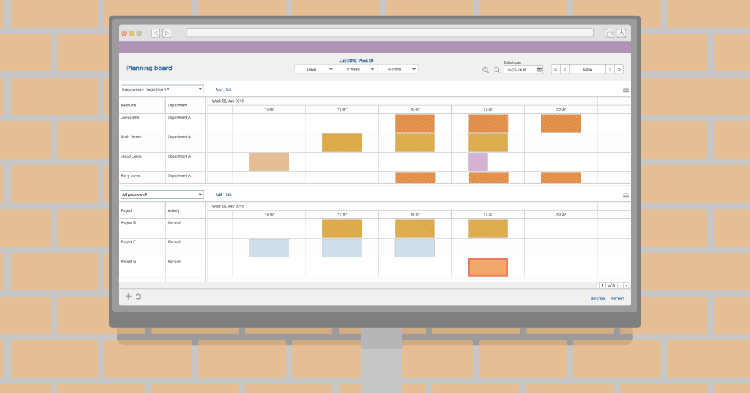Click the browser address bar
Screen dimensions: 750x393
pos(390,33)
